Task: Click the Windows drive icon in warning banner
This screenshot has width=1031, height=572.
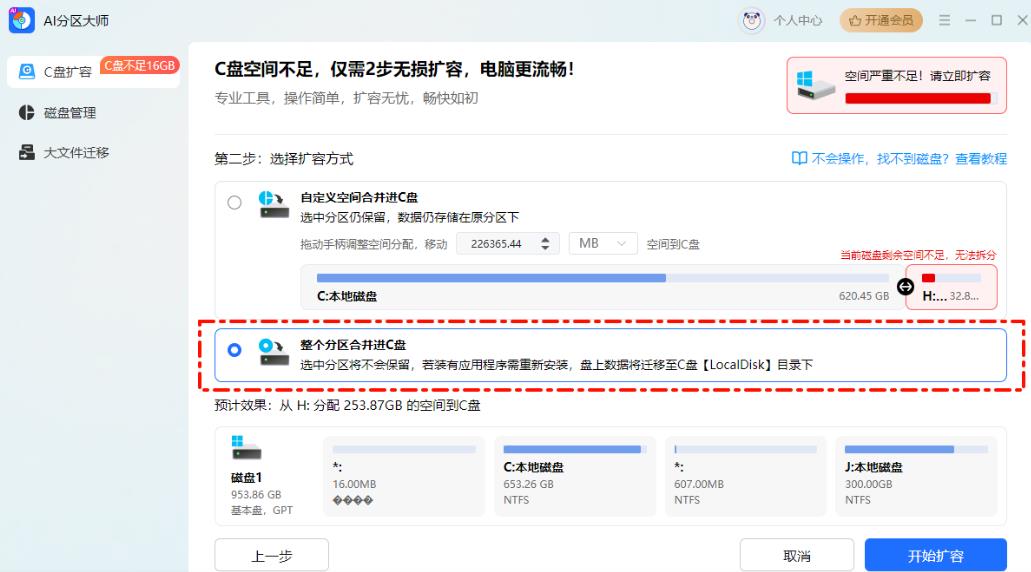Action: [815, 85]
